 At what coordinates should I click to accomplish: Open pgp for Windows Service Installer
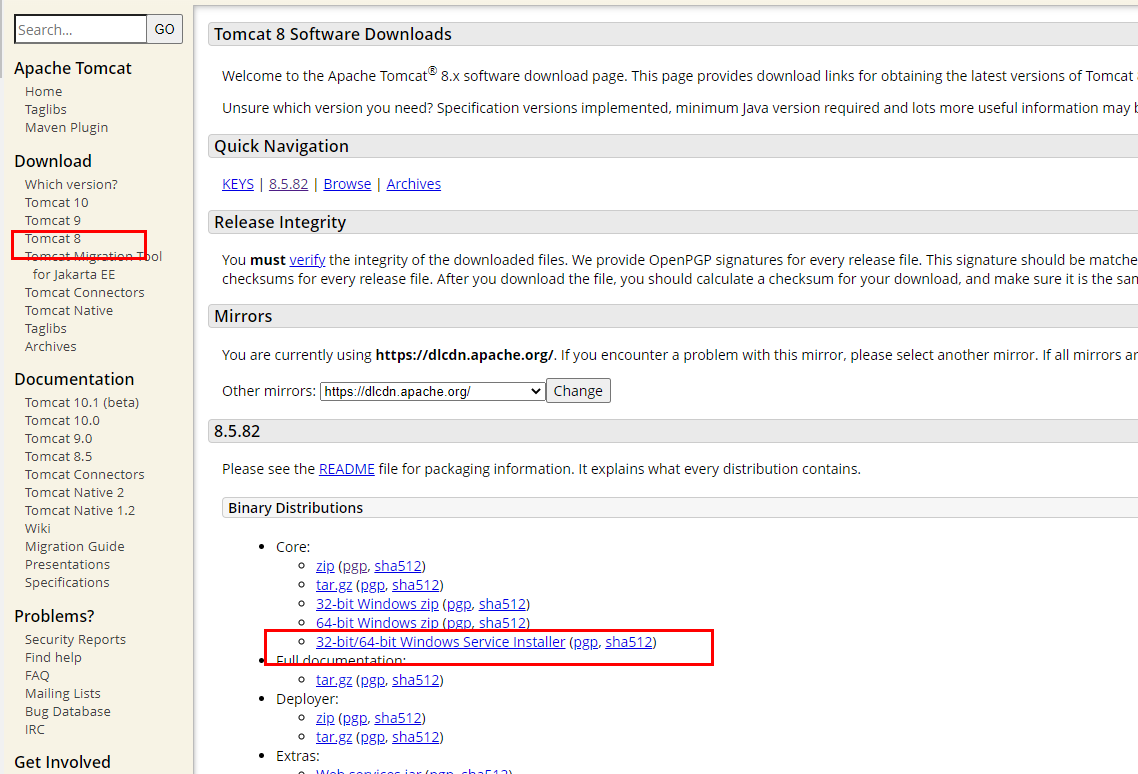point(586,642)
